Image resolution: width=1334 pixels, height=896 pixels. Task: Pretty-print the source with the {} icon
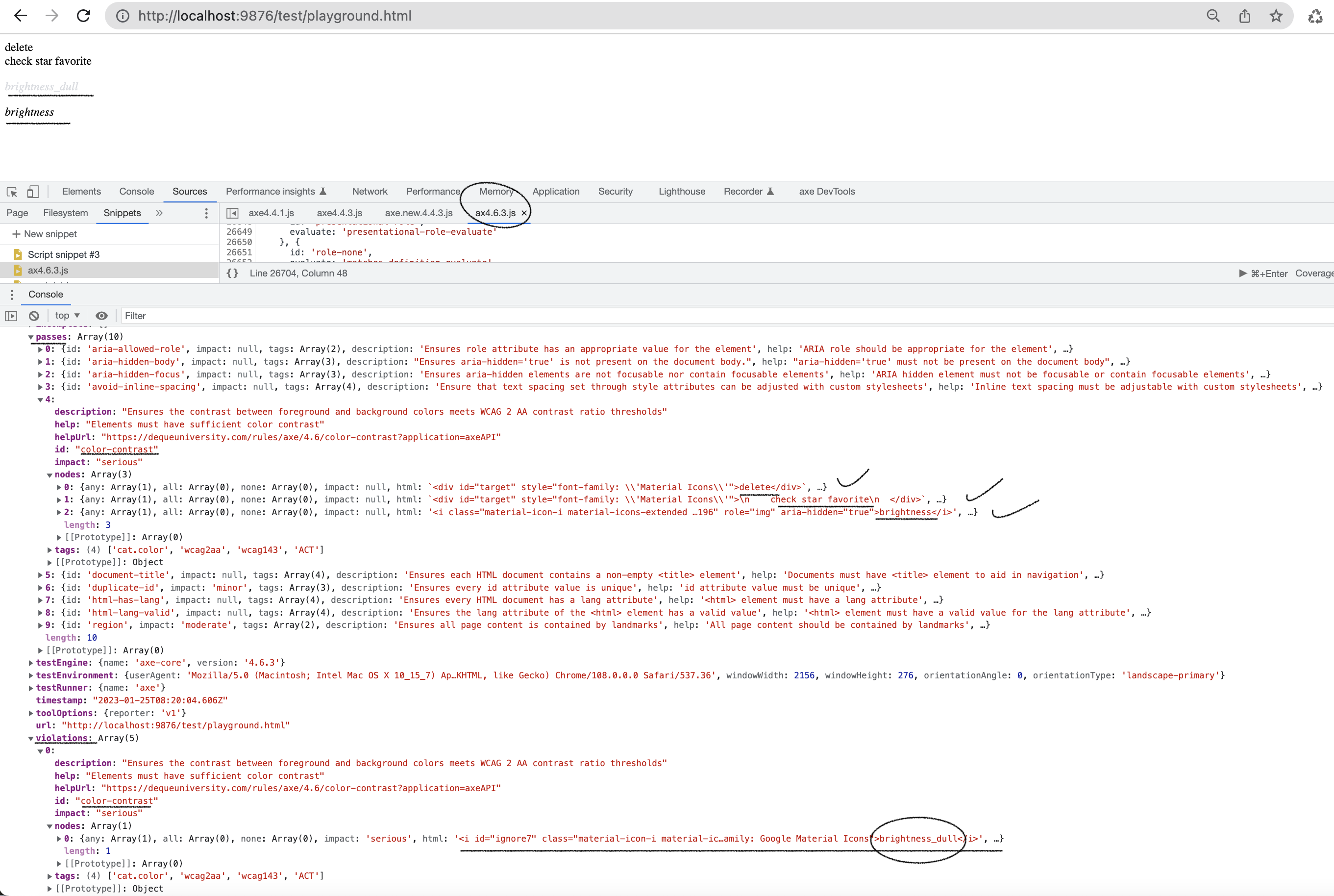232,273
